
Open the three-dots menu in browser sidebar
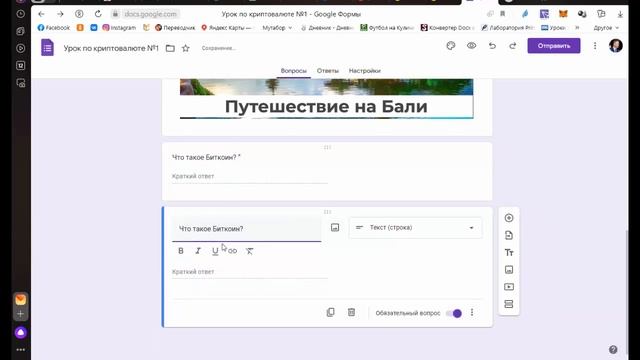pos(20,350)
